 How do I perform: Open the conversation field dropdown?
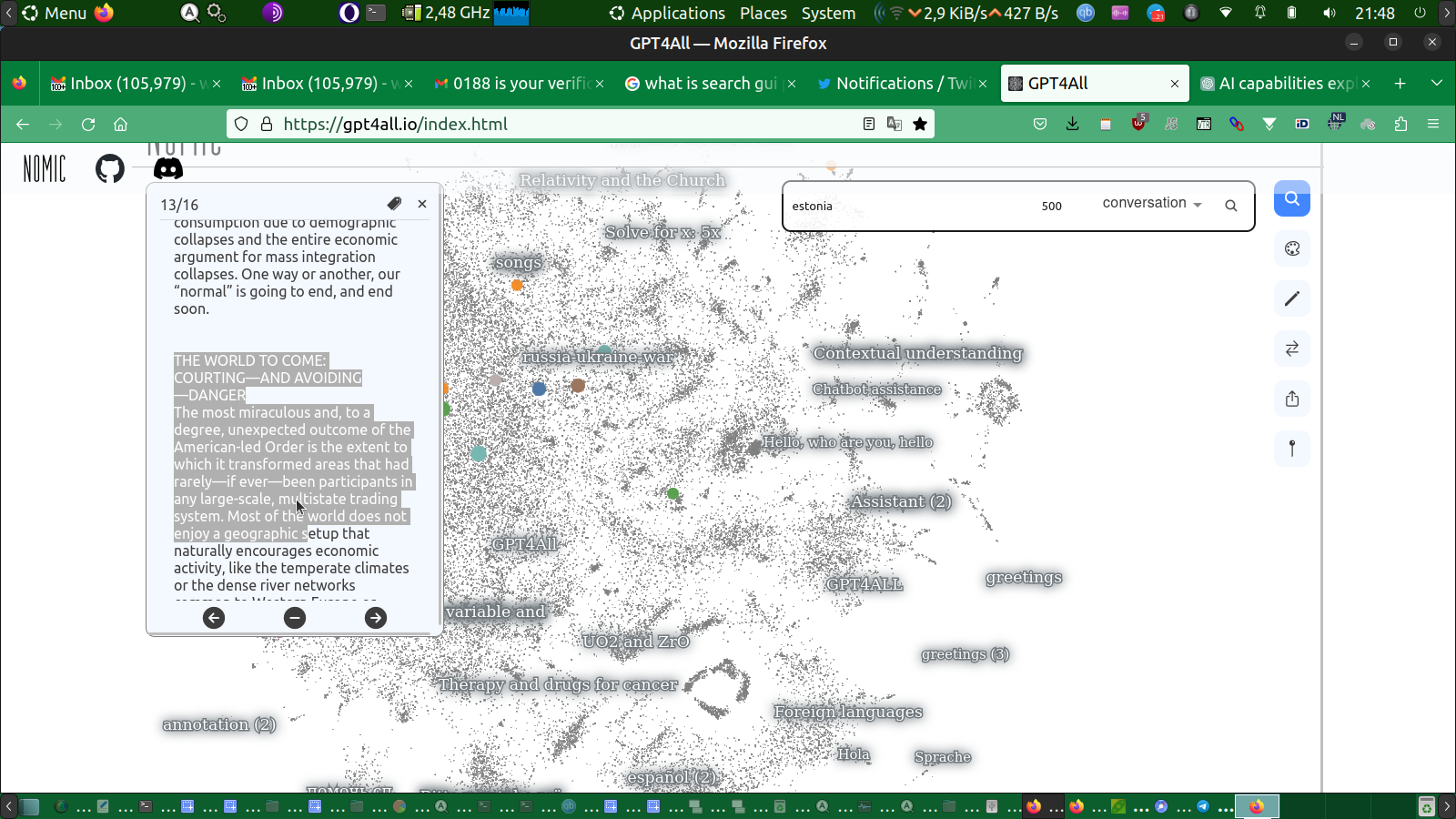pyautogui.click(x=1152, y=203)
